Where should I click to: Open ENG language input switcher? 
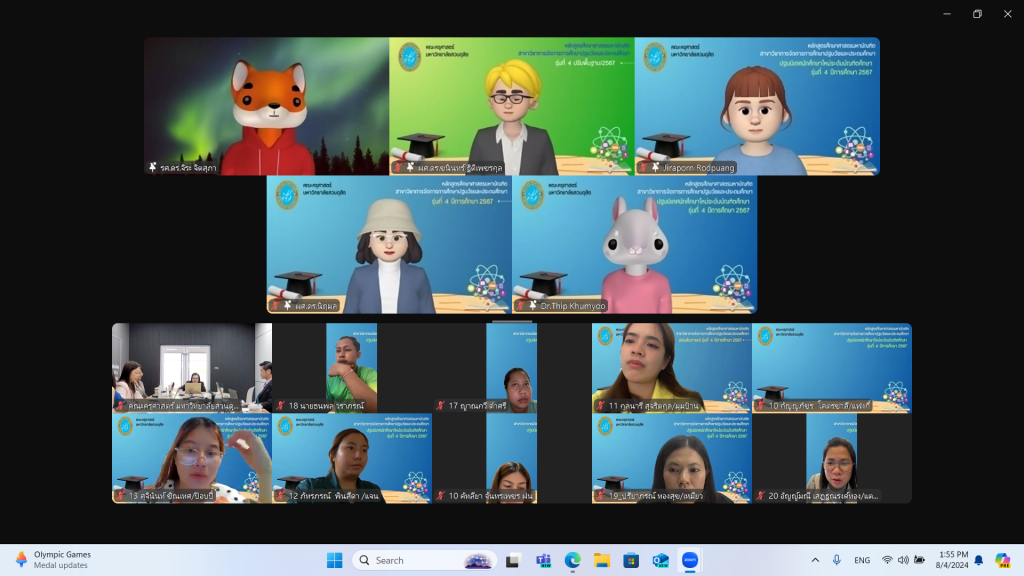(x=862, y=560)
